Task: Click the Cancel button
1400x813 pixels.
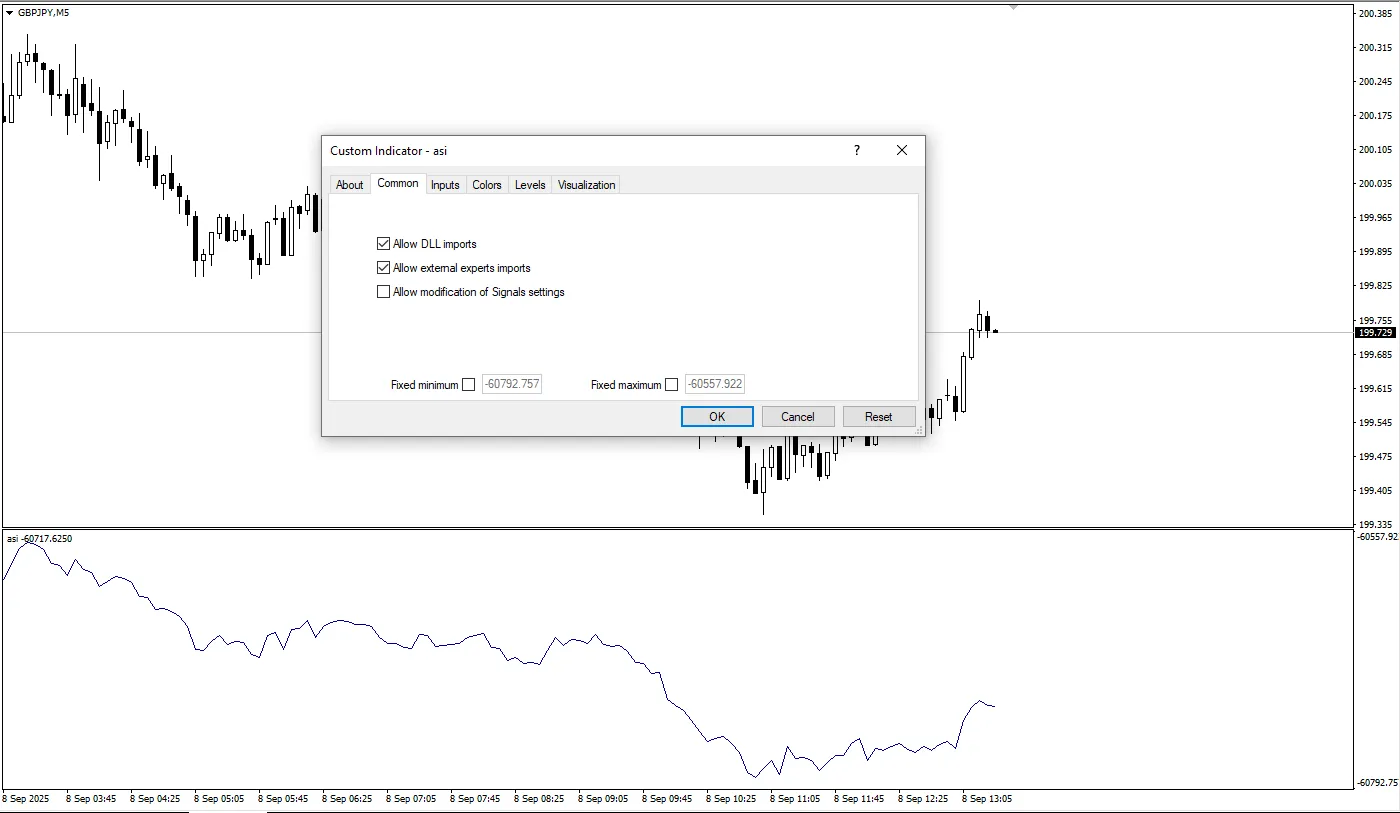Action: tap(797, 417)
